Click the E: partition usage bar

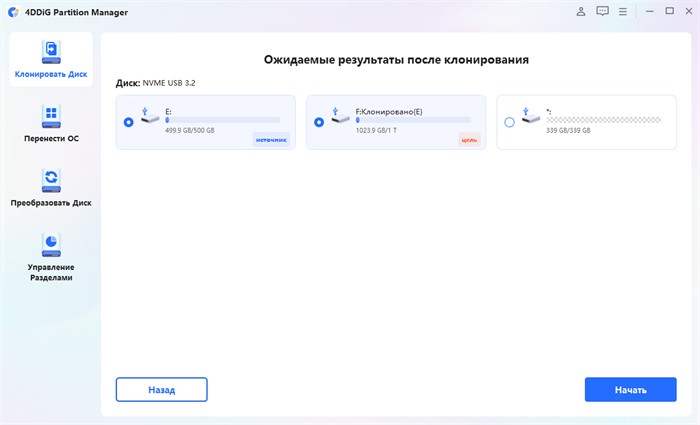tap(222, 119)
